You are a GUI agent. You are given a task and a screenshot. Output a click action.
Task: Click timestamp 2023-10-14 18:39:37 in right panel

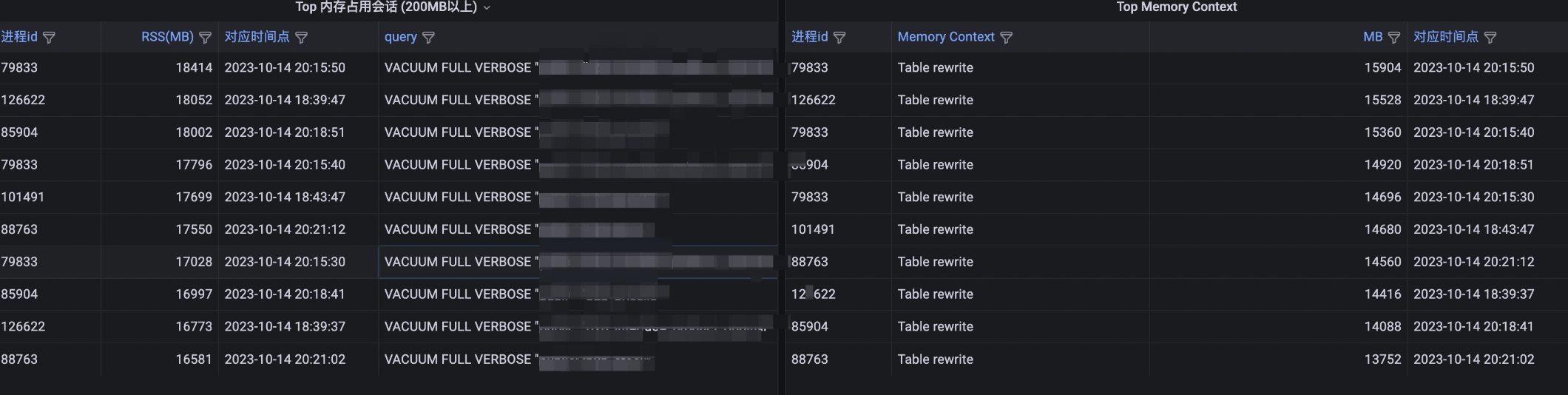[x=1473, y=294]
